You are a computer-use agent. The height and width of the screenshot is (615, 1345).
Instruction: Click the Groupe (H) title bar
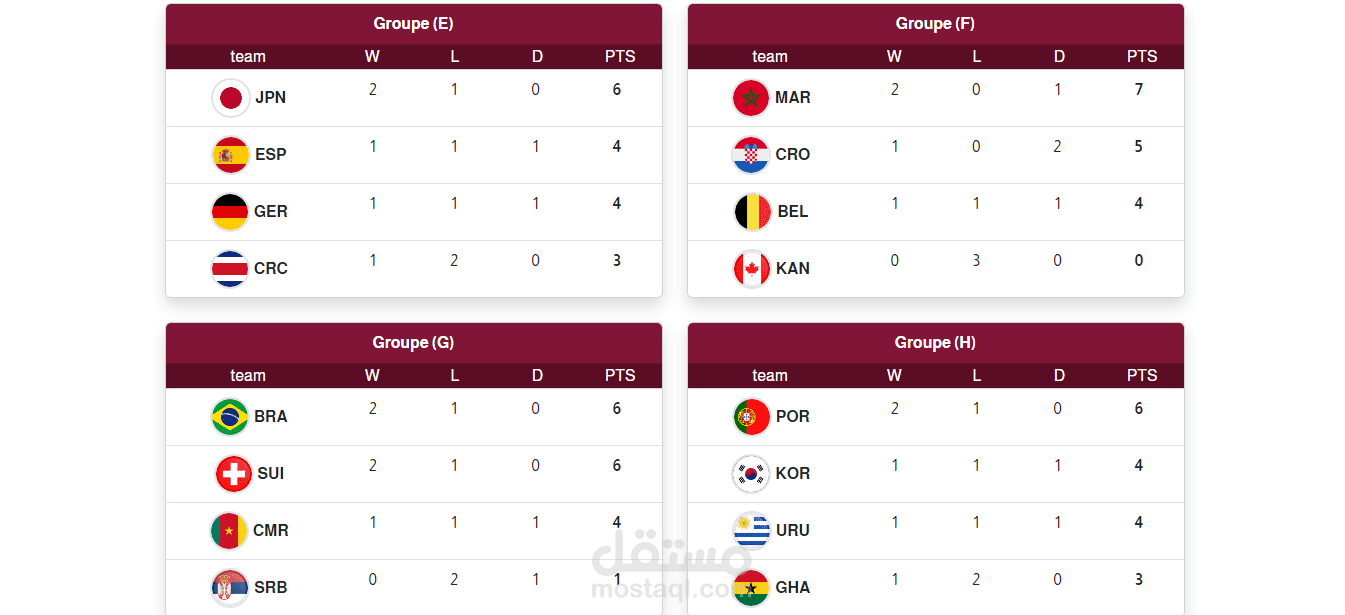tap(936, 343)
